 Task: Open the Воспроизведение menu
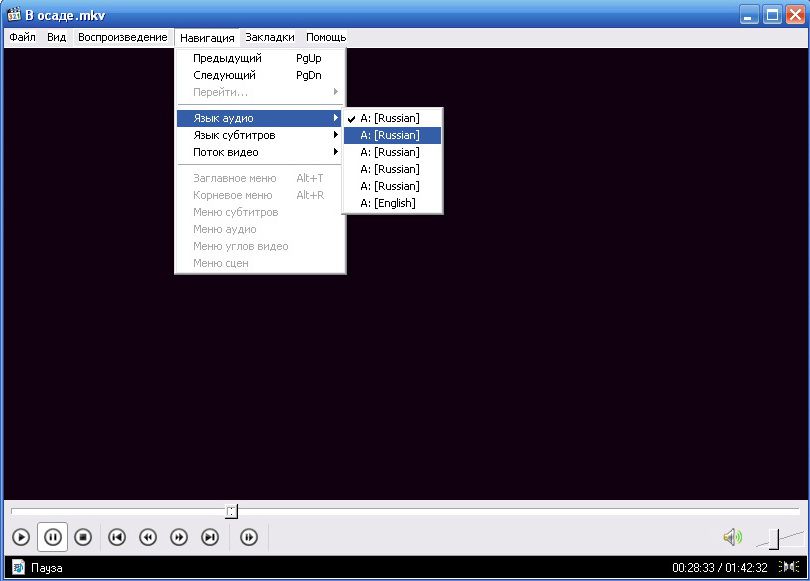pyautogui.click(x=123, y=37)
